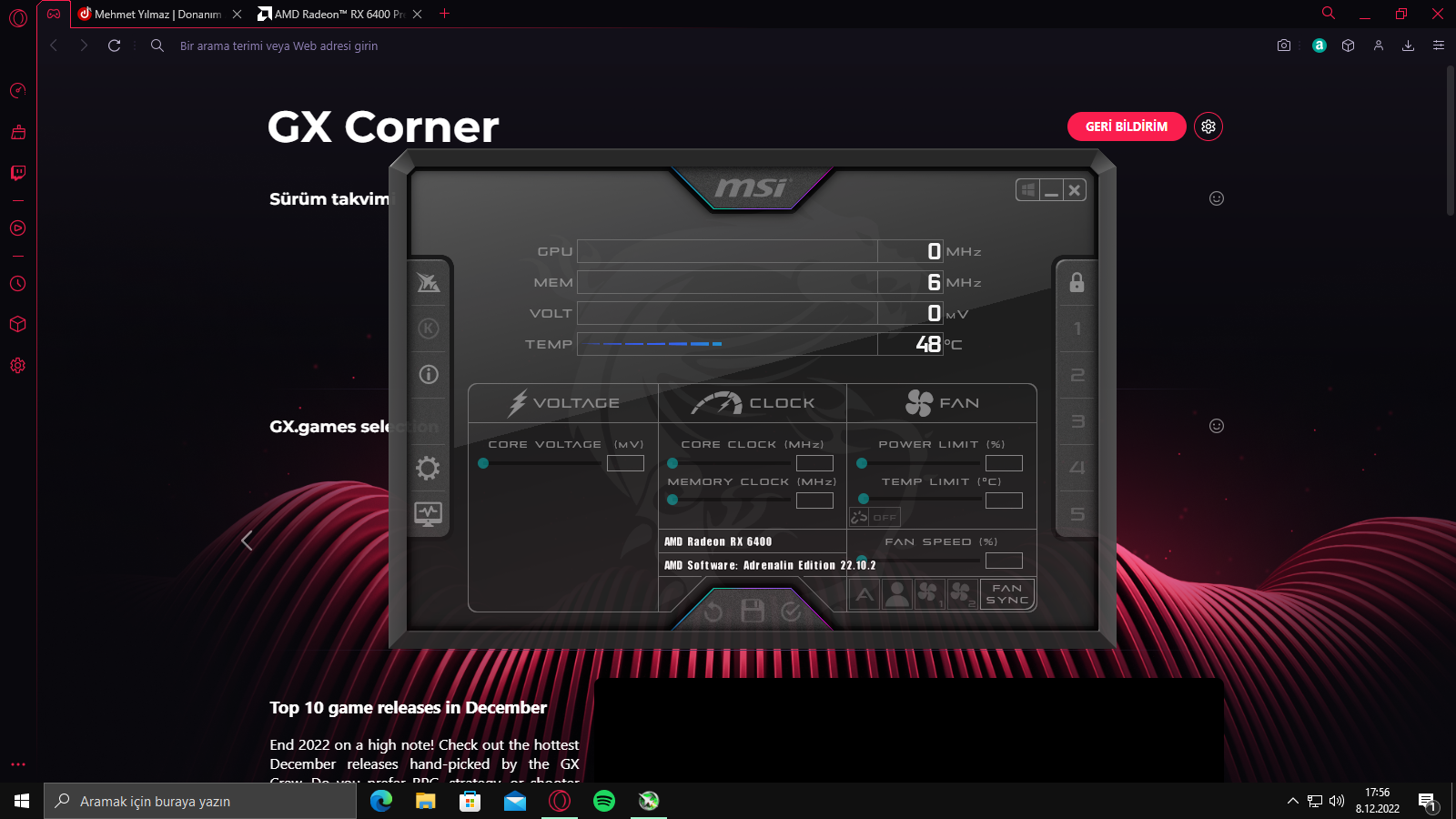1456x819 pixels.
Task: Click the Temp Limit slider handle
Action: coord(864,499)
